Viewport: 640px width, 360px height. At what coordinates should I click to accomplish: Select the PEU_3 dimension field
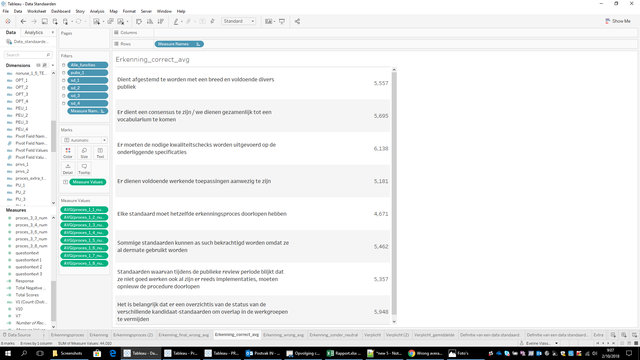22,122
